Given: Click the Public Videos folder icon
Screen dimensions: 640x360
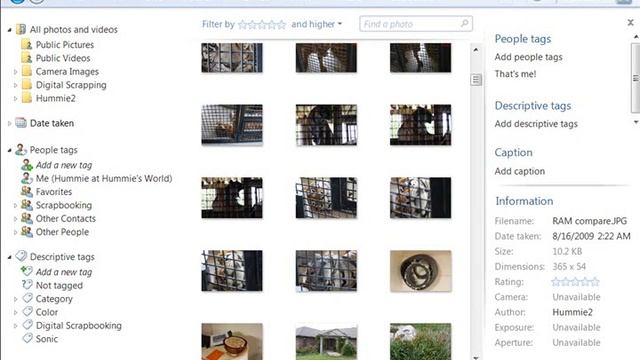Looking at the screenshot, I should tap(27, 58).
